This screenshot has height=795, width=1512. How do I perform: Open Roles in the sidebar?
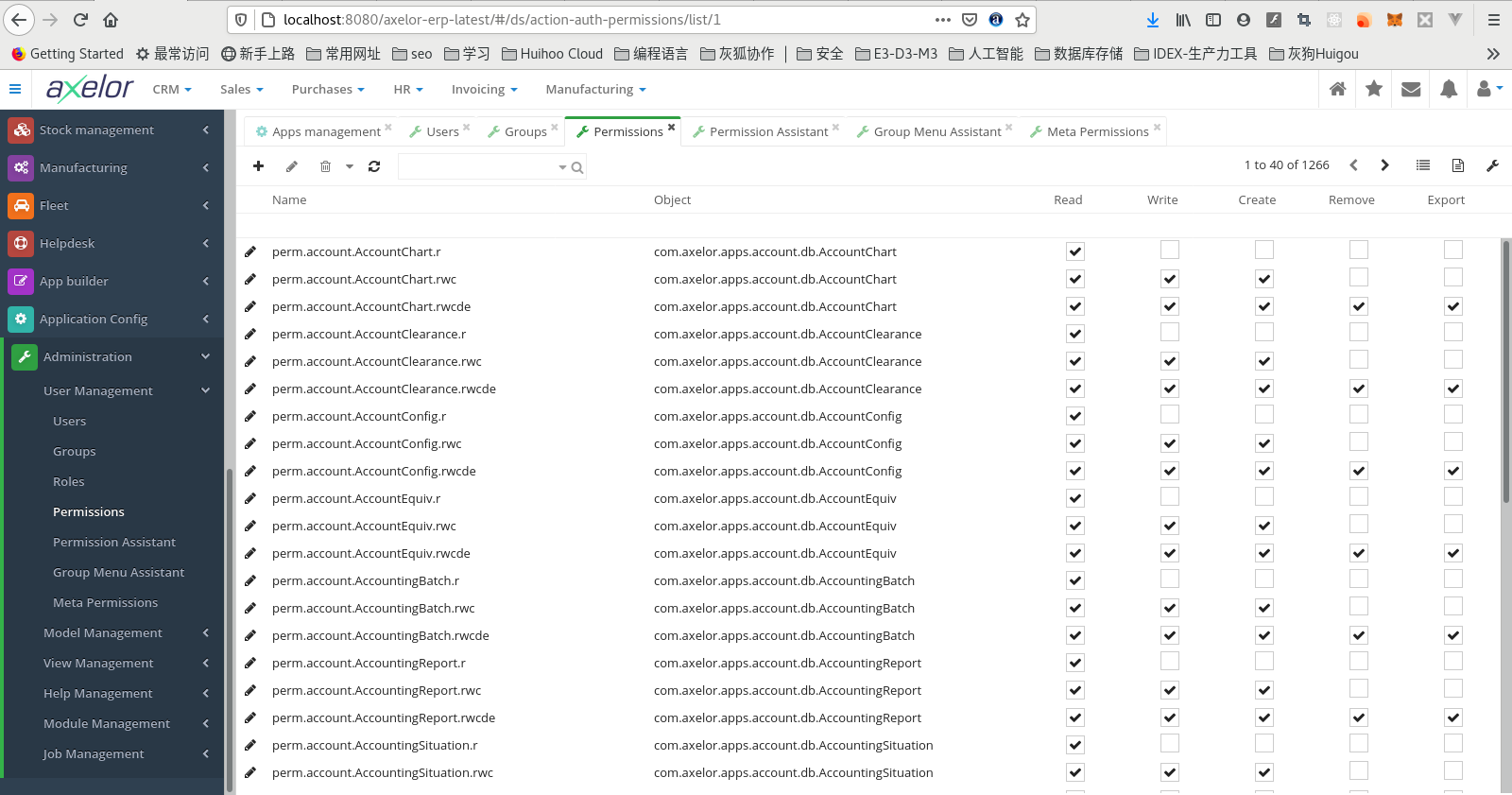click(x=69, y=481)
